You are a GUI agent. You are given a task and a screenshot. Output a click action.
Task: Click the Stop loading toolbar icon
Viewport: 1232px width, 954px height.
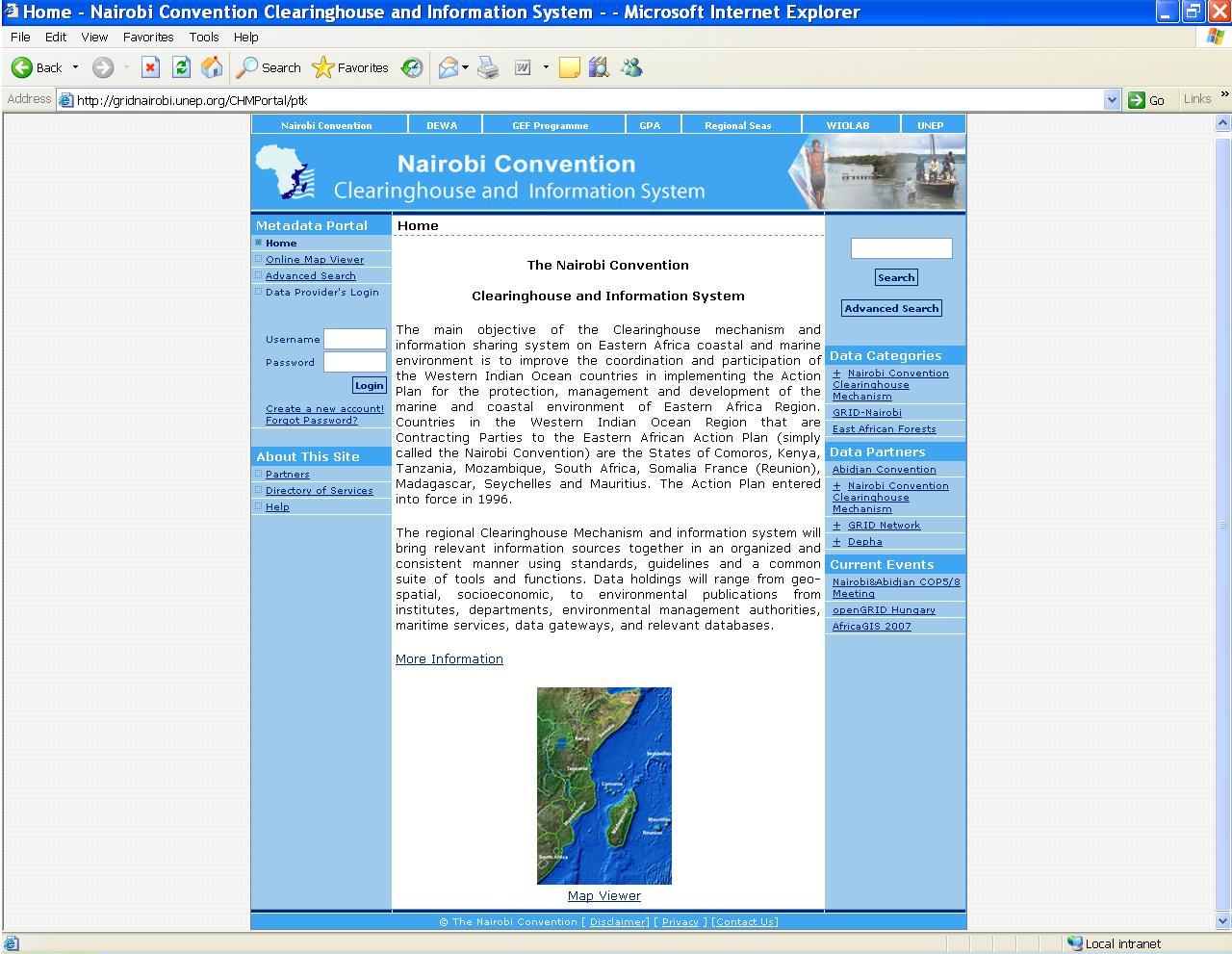[150, 67]
